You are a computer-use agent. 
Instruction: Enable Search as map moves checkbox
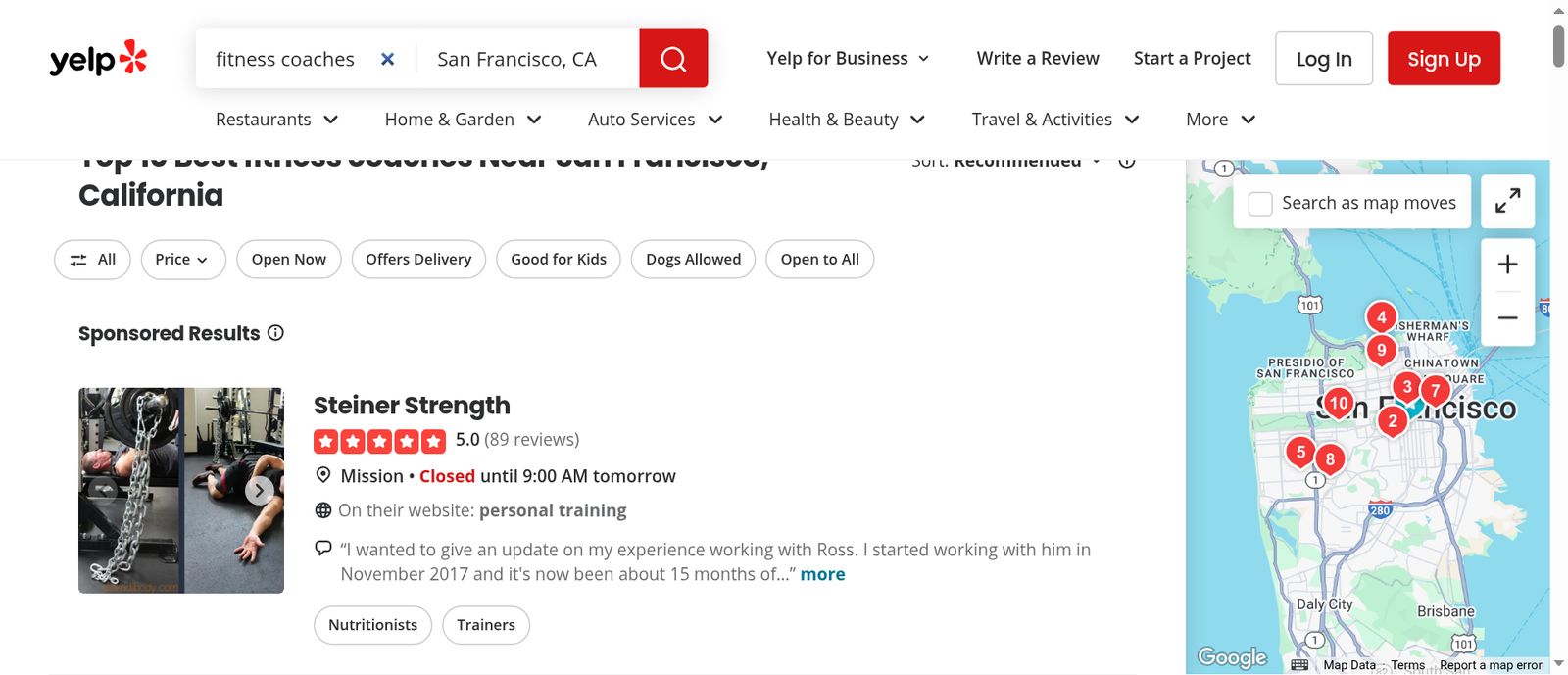[1260, 203]
